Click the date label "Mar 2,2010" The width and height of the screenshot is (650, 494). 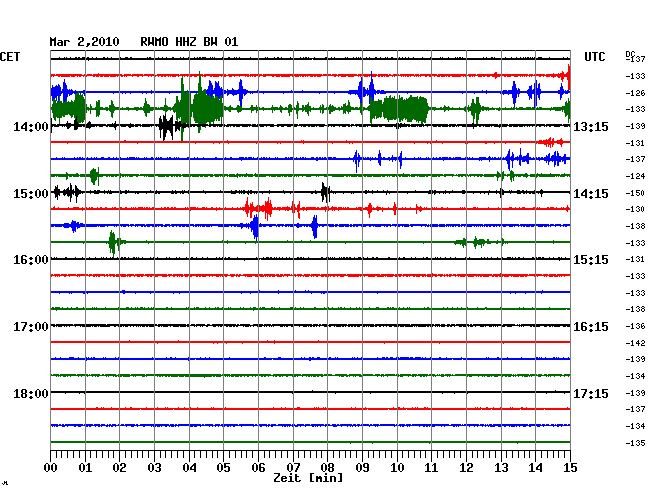[84, 42]
